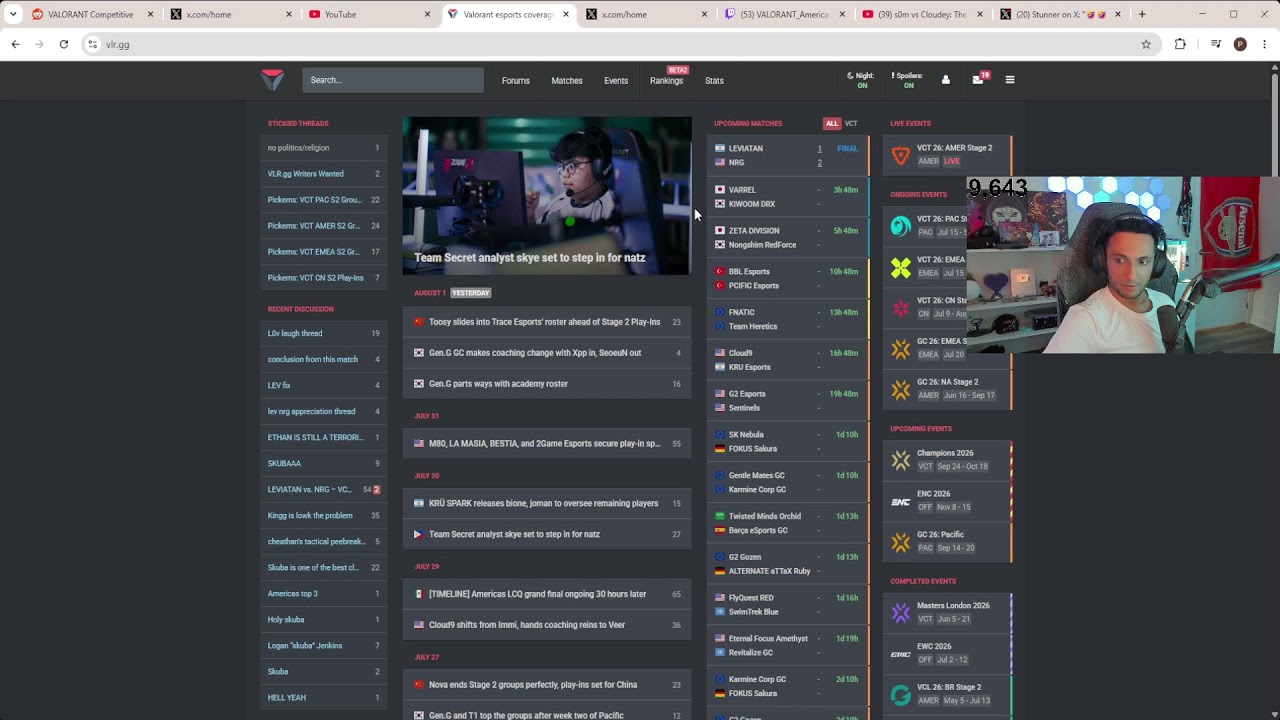The image size is (1280, 720).
Task: Open the Events section
Action: (616, 81)
